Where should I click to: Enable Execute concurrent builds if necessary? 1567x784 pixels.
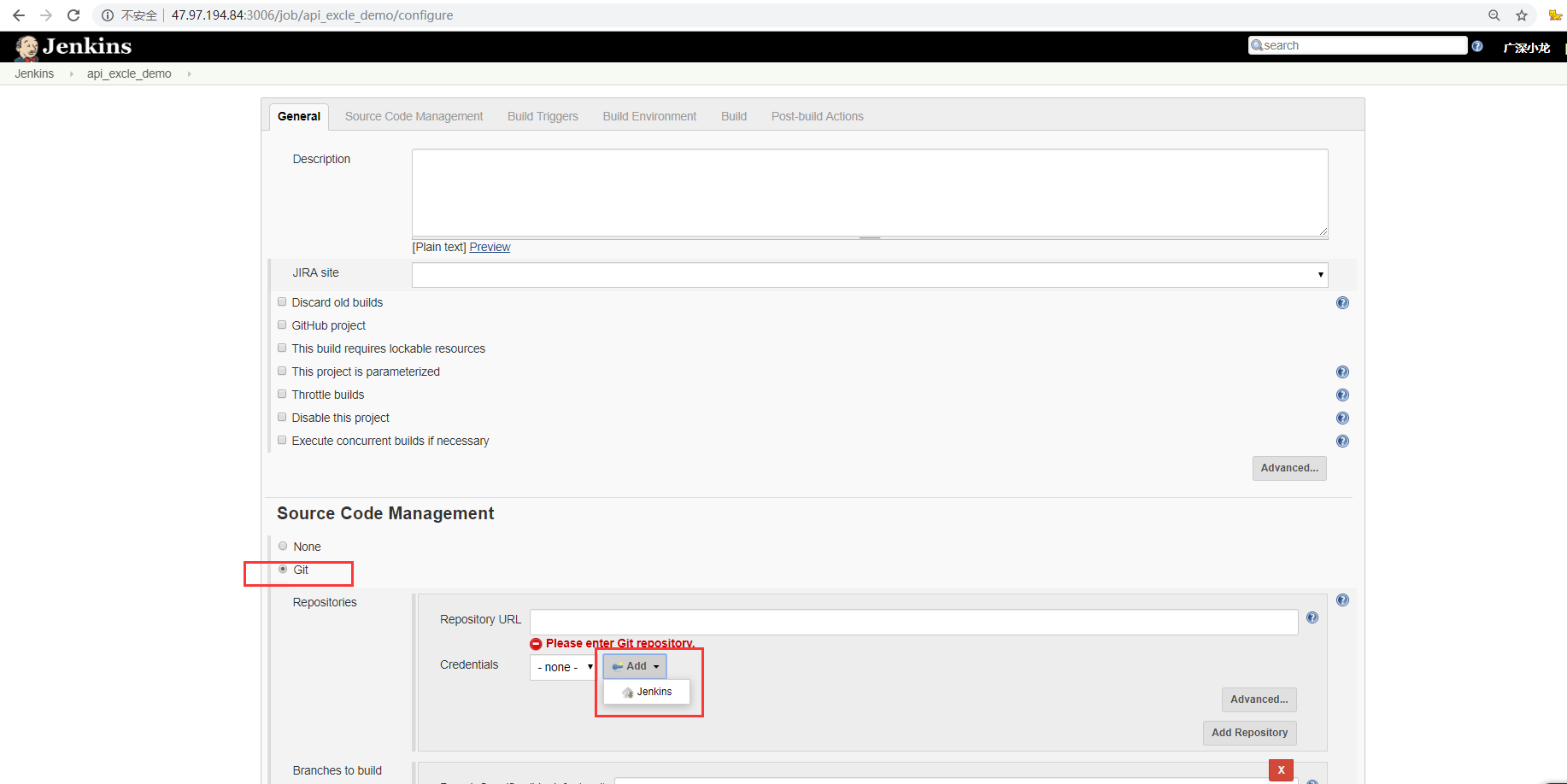(282, 440)
